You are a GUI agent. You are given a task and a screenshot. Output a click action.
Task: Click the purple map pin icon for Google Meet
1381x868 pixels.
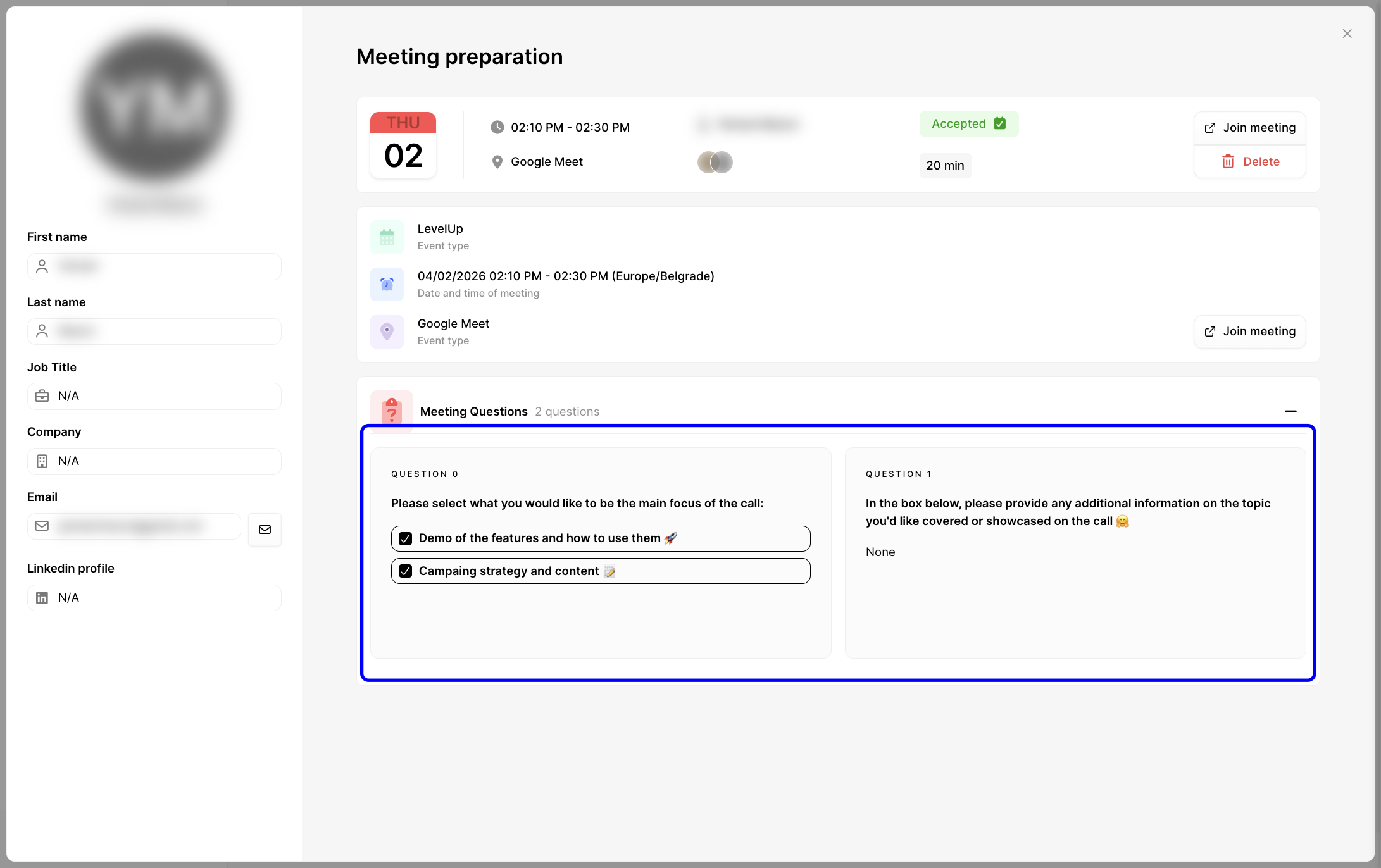(387, 331)
